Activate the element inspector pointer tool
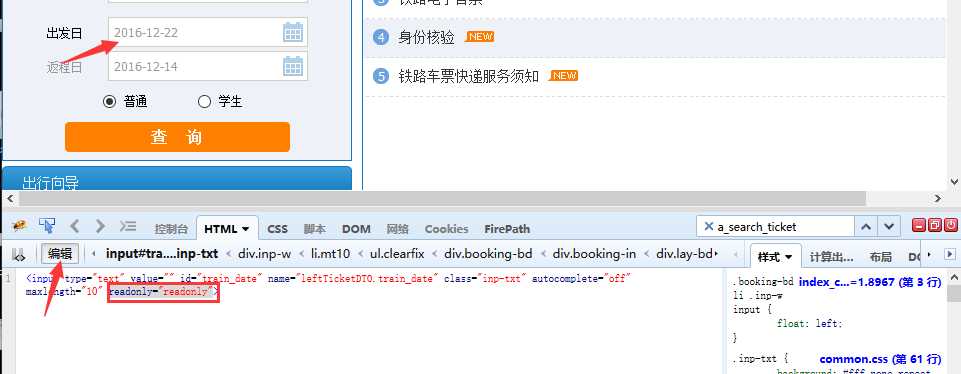The height and width of the screenshot is (374, 961). coord(47,226)
